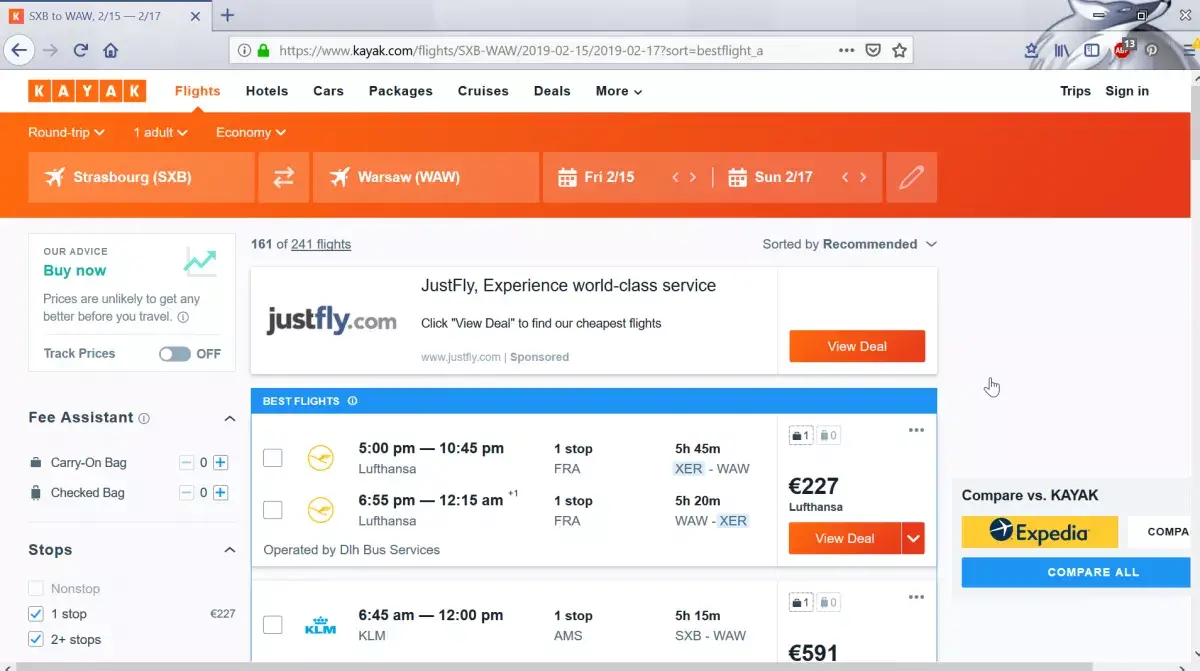
Task: Select the 6:55 pm Lufthansa flight checkbox
Action: click(272, 510)
